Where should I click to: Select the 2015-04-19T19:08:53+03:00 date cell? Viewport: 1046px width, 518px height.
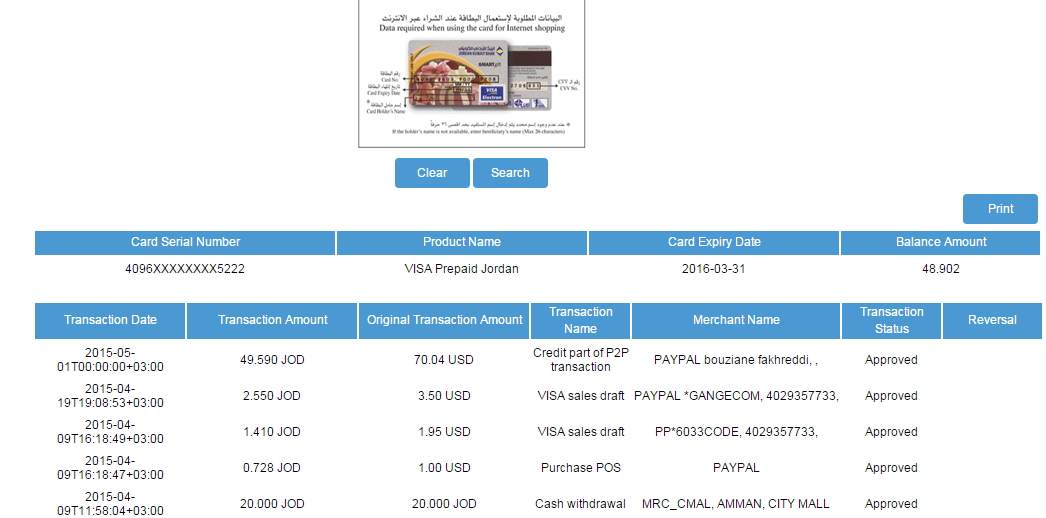(x=110, y=395)
